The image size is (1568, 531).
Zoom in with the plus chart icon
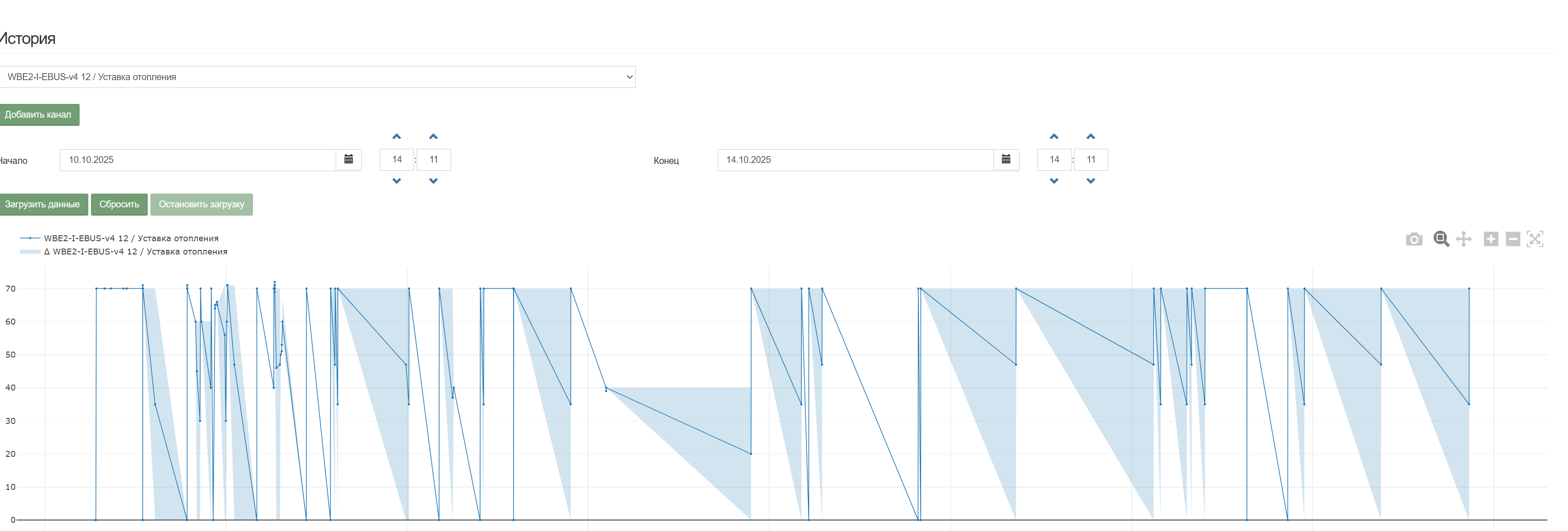coord(1491,238)
